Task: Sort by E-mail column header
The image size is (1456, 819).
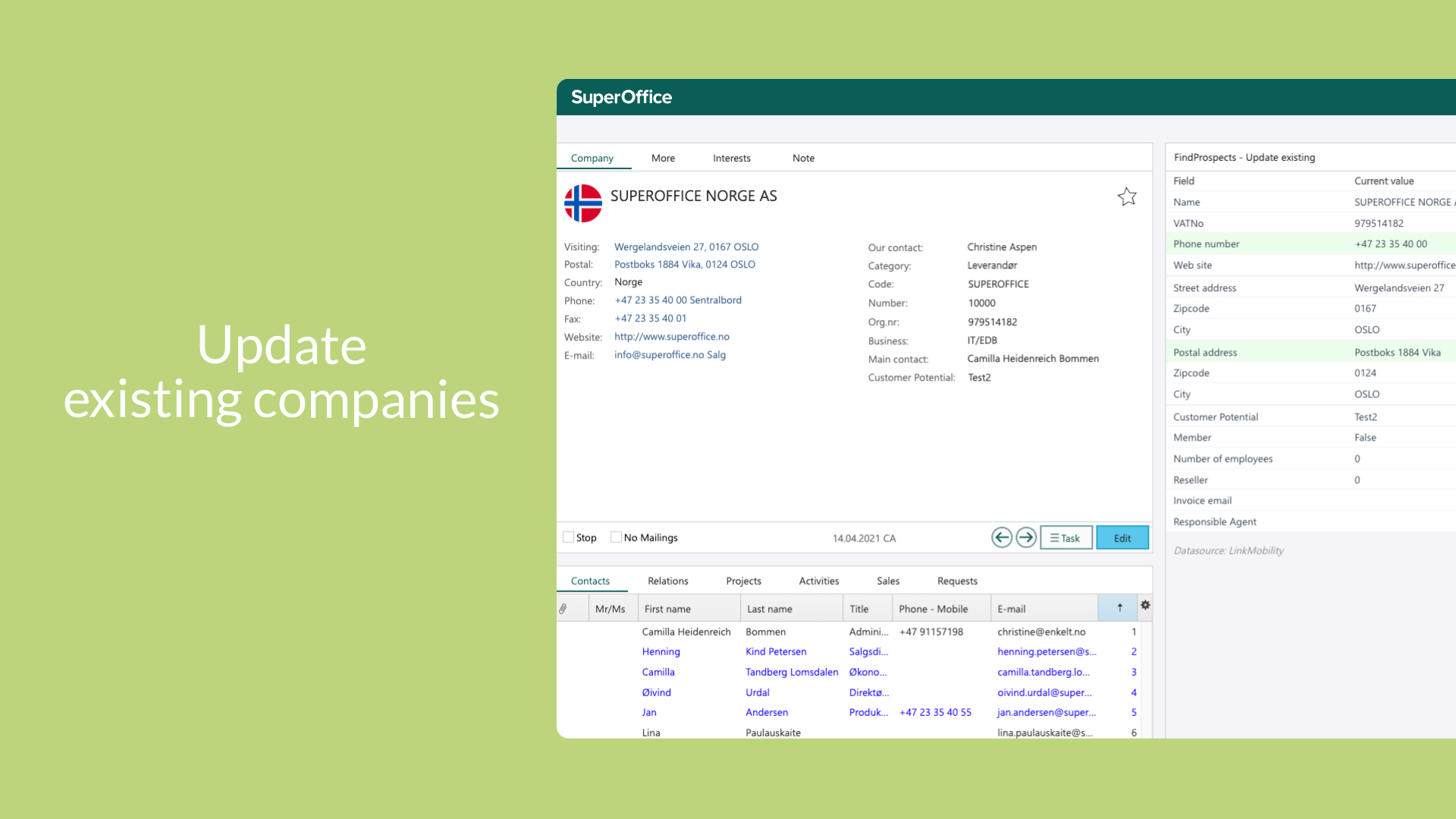Action: coord(1045,608)
